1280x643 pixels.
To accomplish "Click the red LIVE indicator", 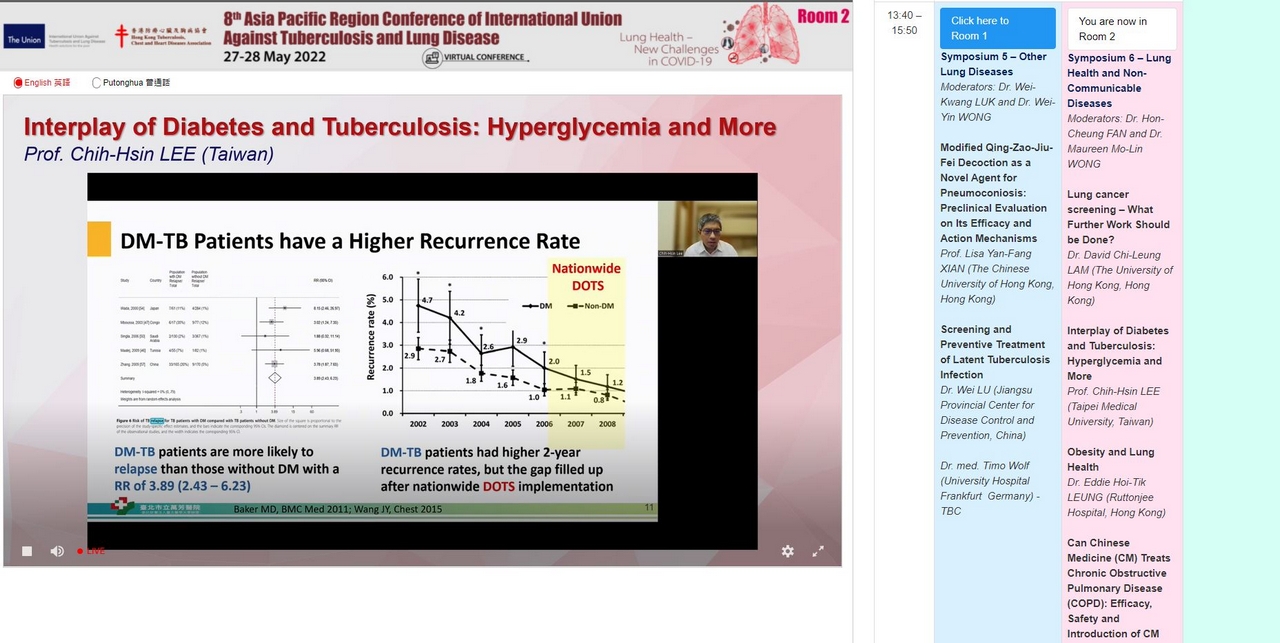I will coord(91,551).
